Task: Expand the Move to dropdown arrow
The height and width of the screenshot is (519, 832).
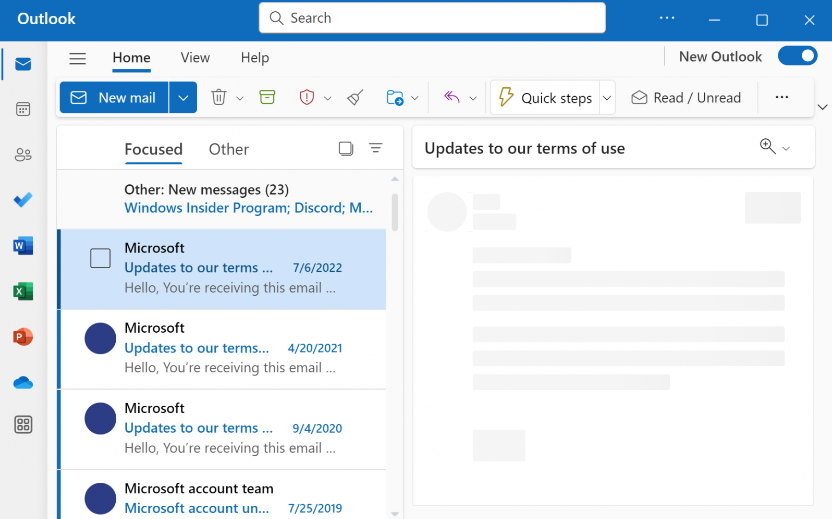Action: pyautogui.click(x=415, y=98)
